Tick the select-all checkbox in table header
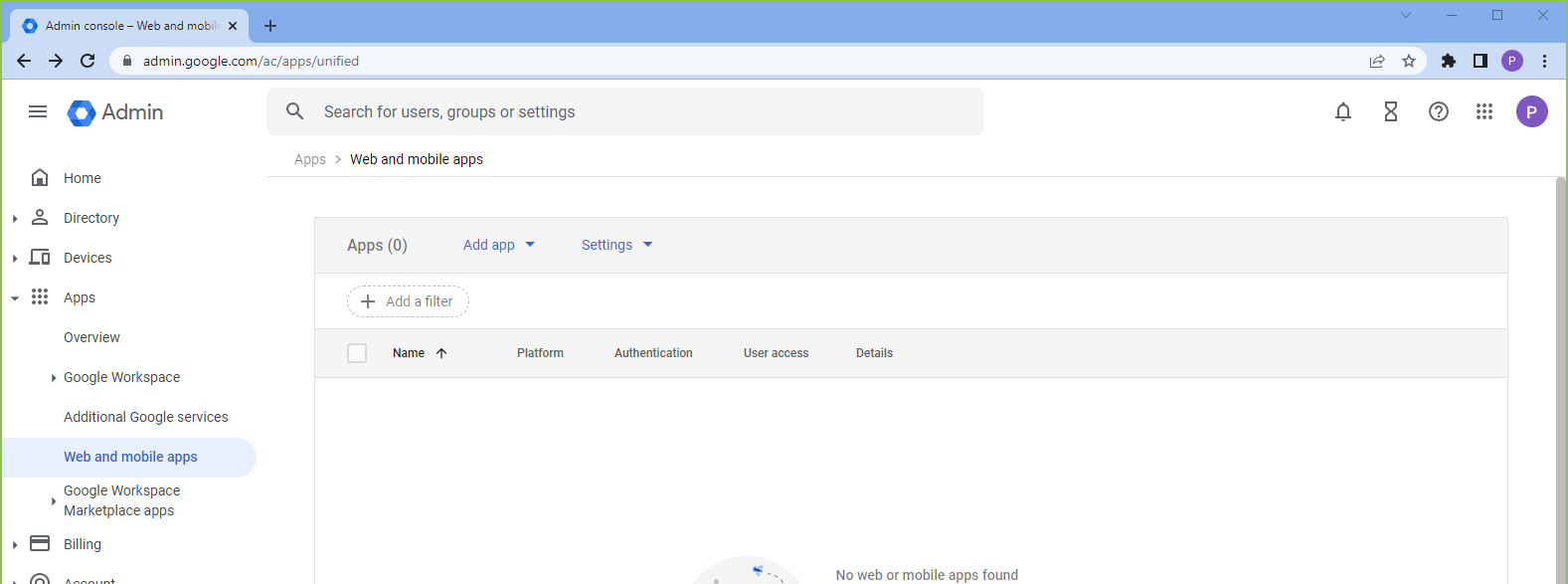Image resolution: width=1568 pixels, height=584 pixels. click(x=357, y=353)
